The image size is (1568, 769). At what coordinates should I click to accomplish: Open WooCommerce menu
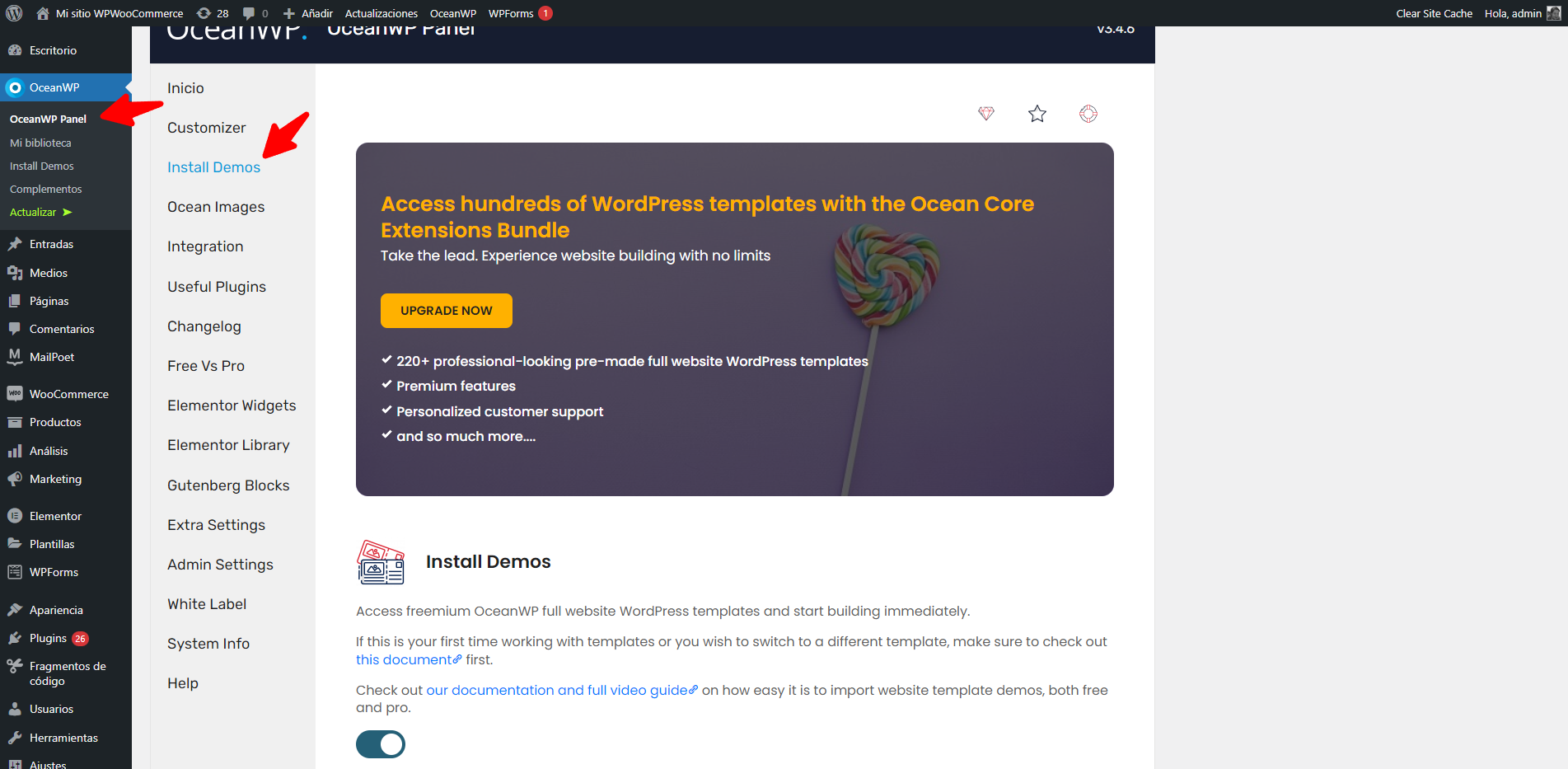tap(68, 394)
